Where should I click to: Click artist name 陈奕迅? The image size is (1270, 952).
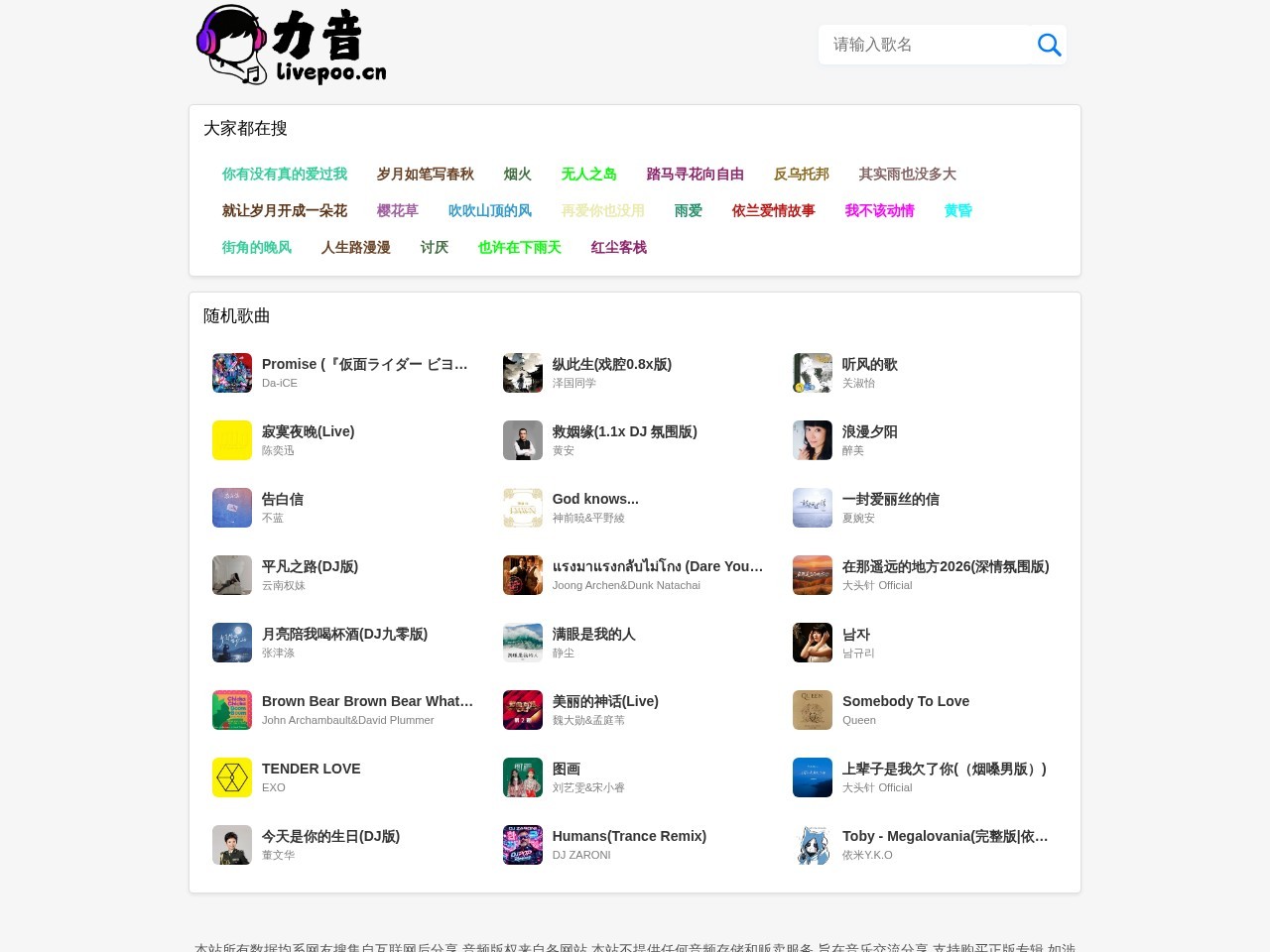click(278, 450)
